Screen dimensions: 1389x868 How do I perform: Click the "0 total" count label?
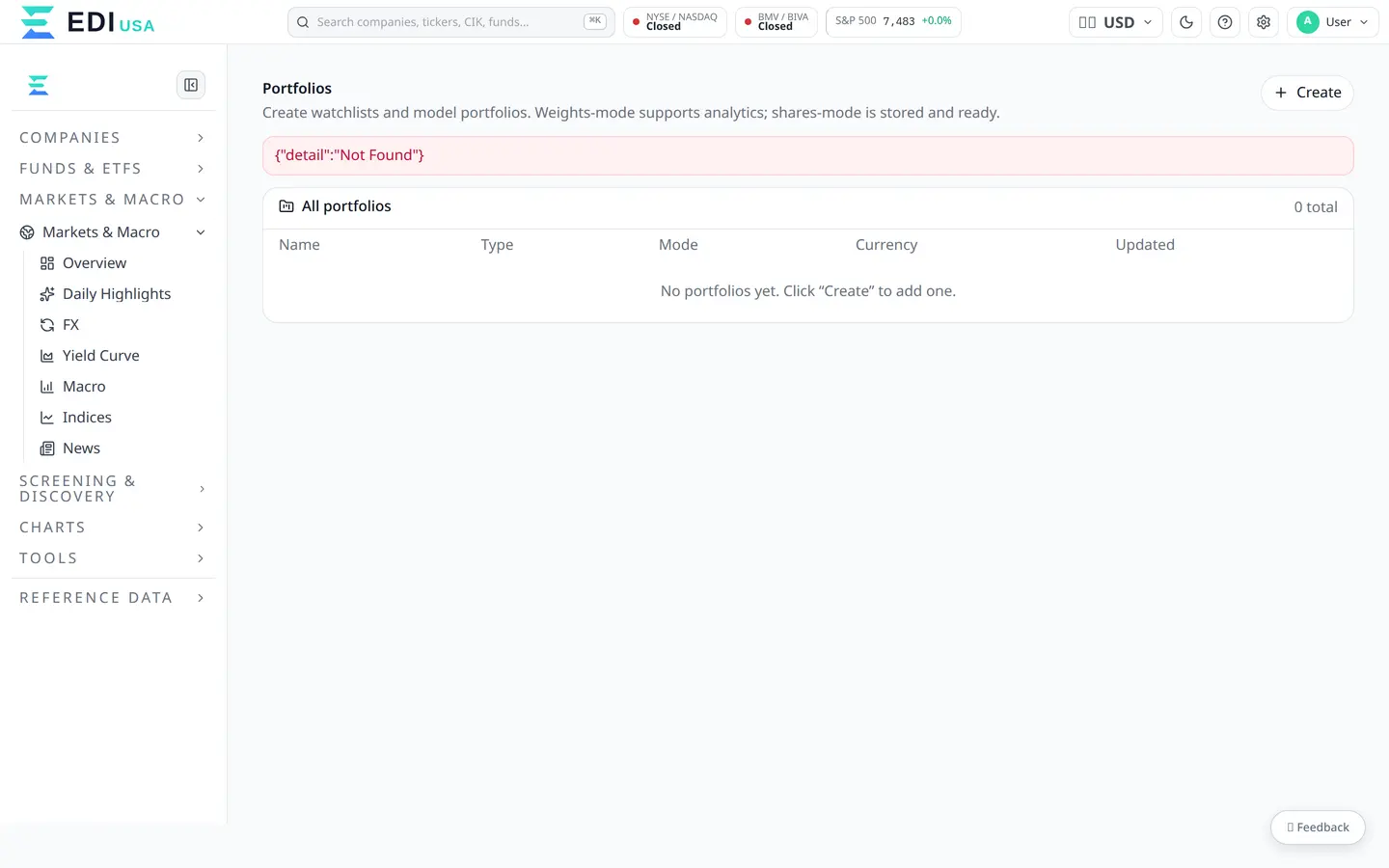point(1316,206)
